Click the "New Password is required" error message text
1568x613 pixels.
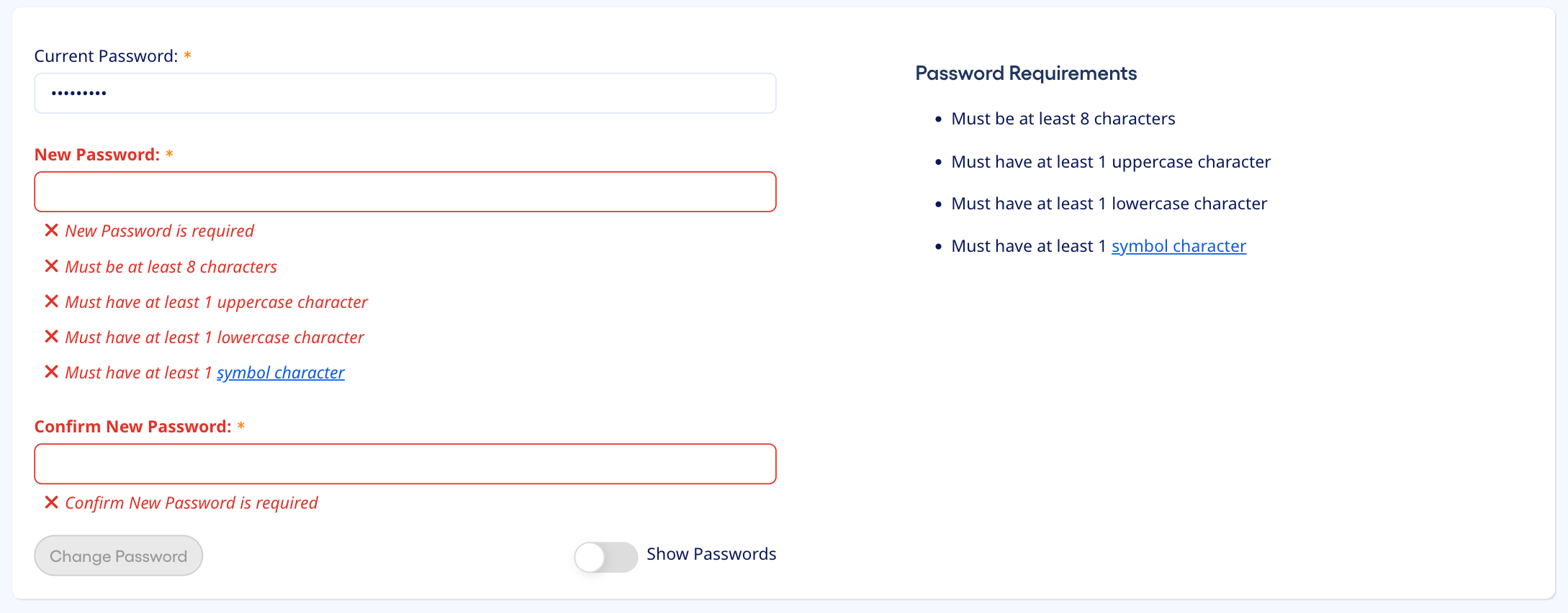click(160, 231)
